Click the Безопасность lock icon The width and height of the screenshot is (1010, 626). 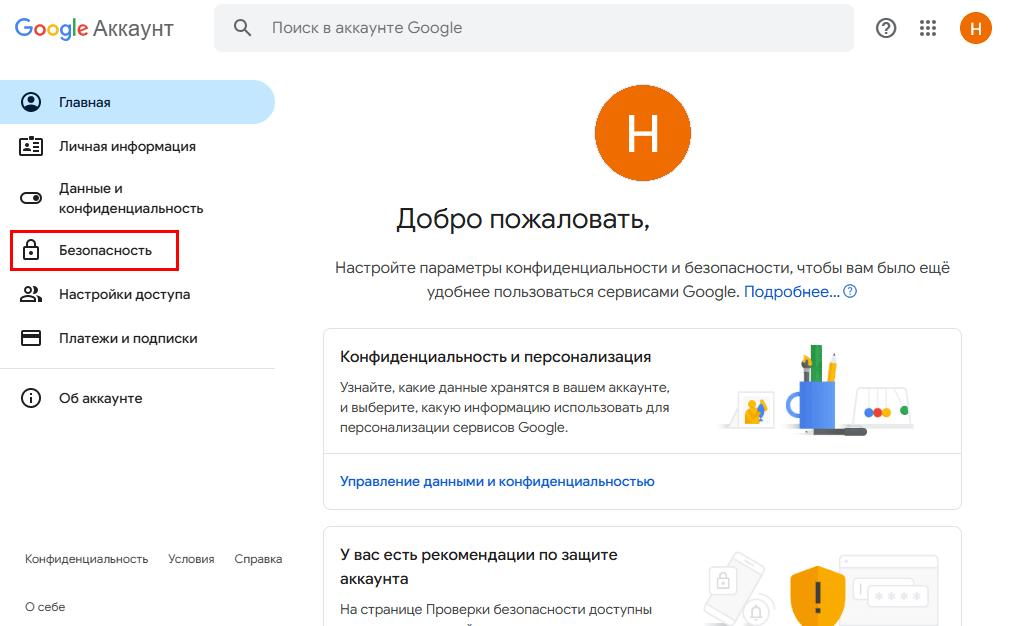coord(31,250)
